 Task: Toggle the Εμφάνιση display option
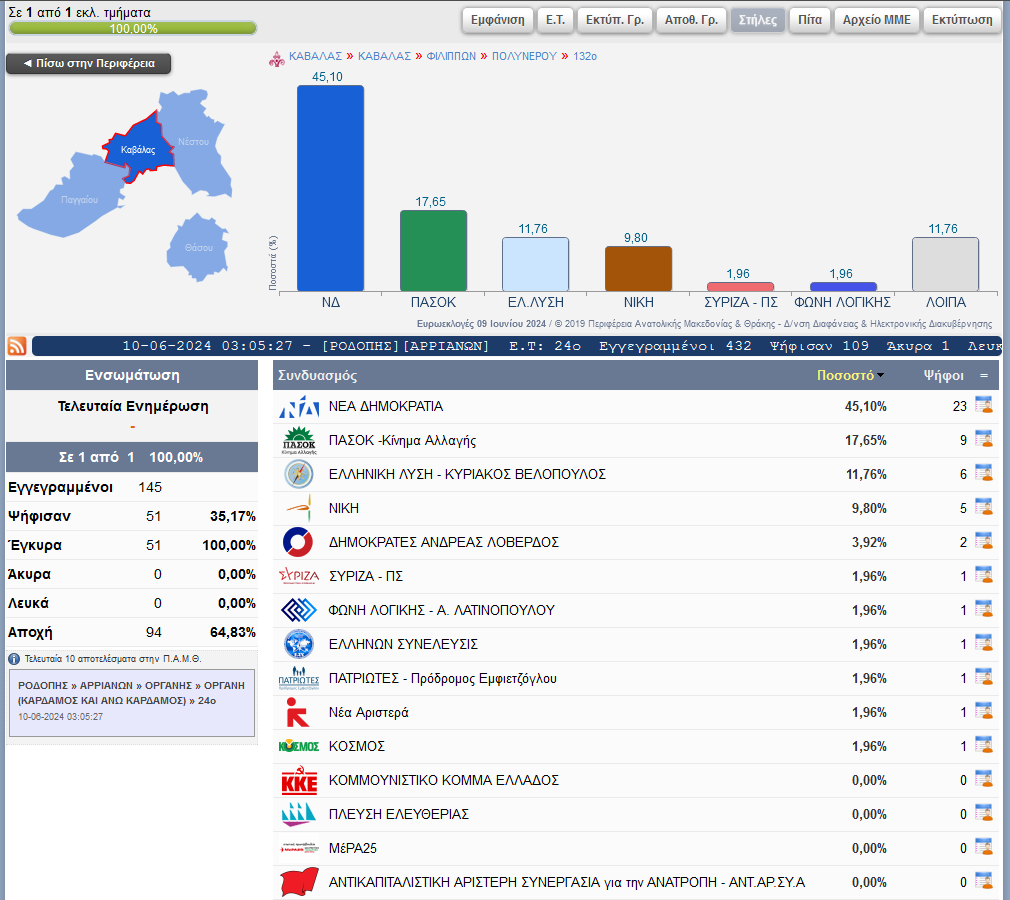(x=499, y=20)
